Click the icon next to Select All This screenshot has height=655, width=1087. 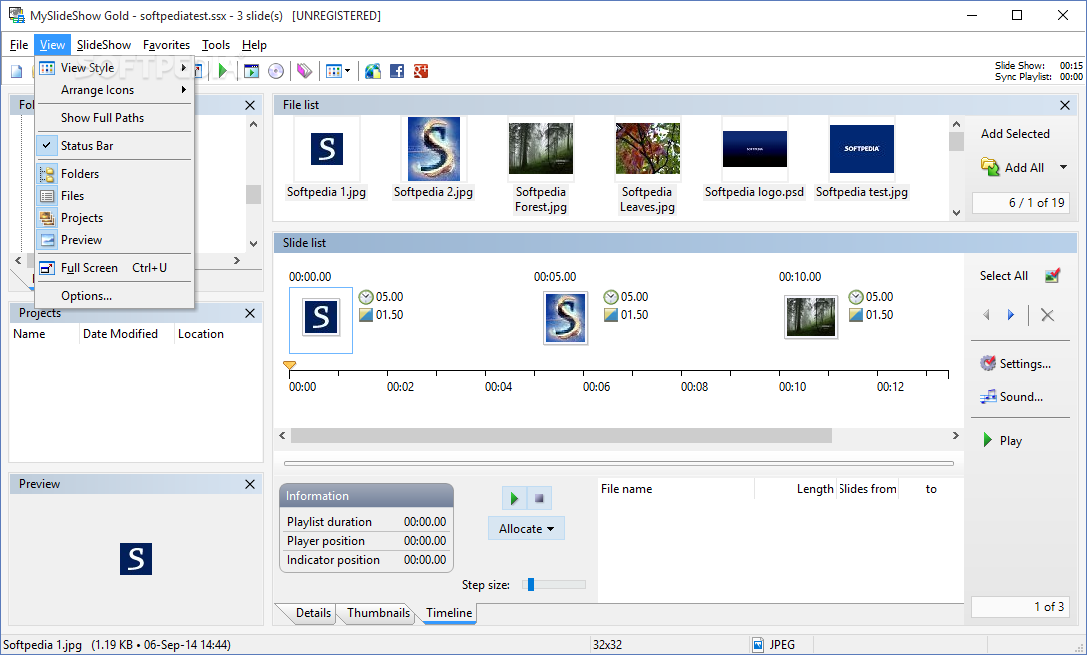[x=1052, y=276]
